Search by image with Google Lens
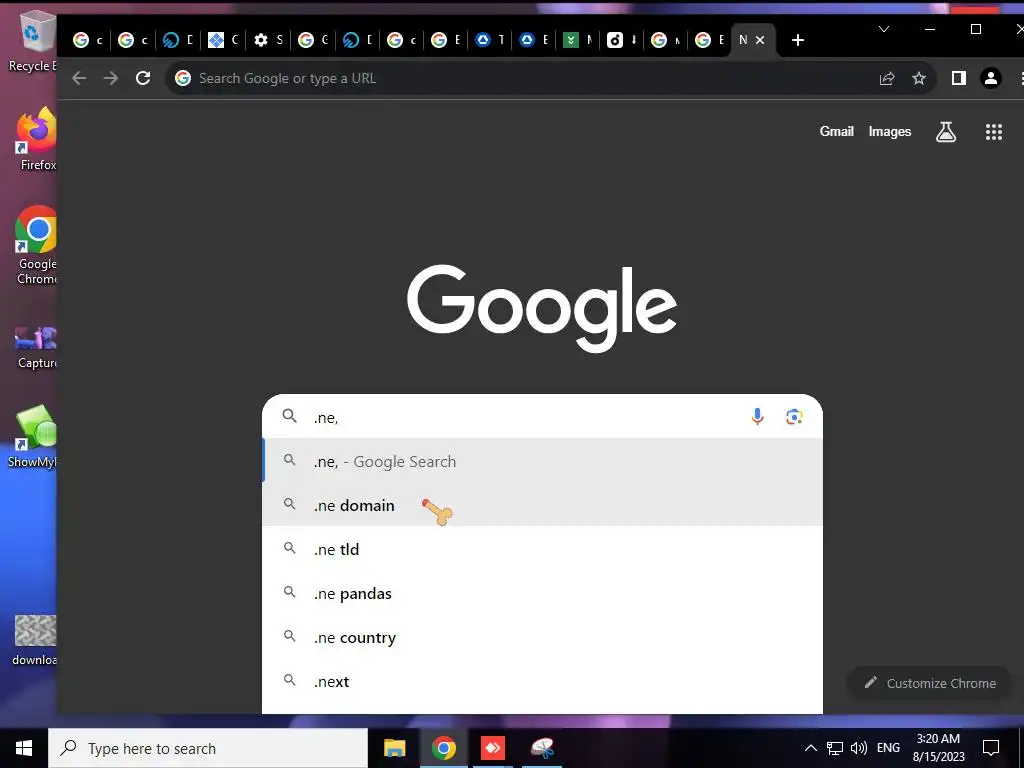Viewport: 1024px width, 768px height. pos(793,417)
